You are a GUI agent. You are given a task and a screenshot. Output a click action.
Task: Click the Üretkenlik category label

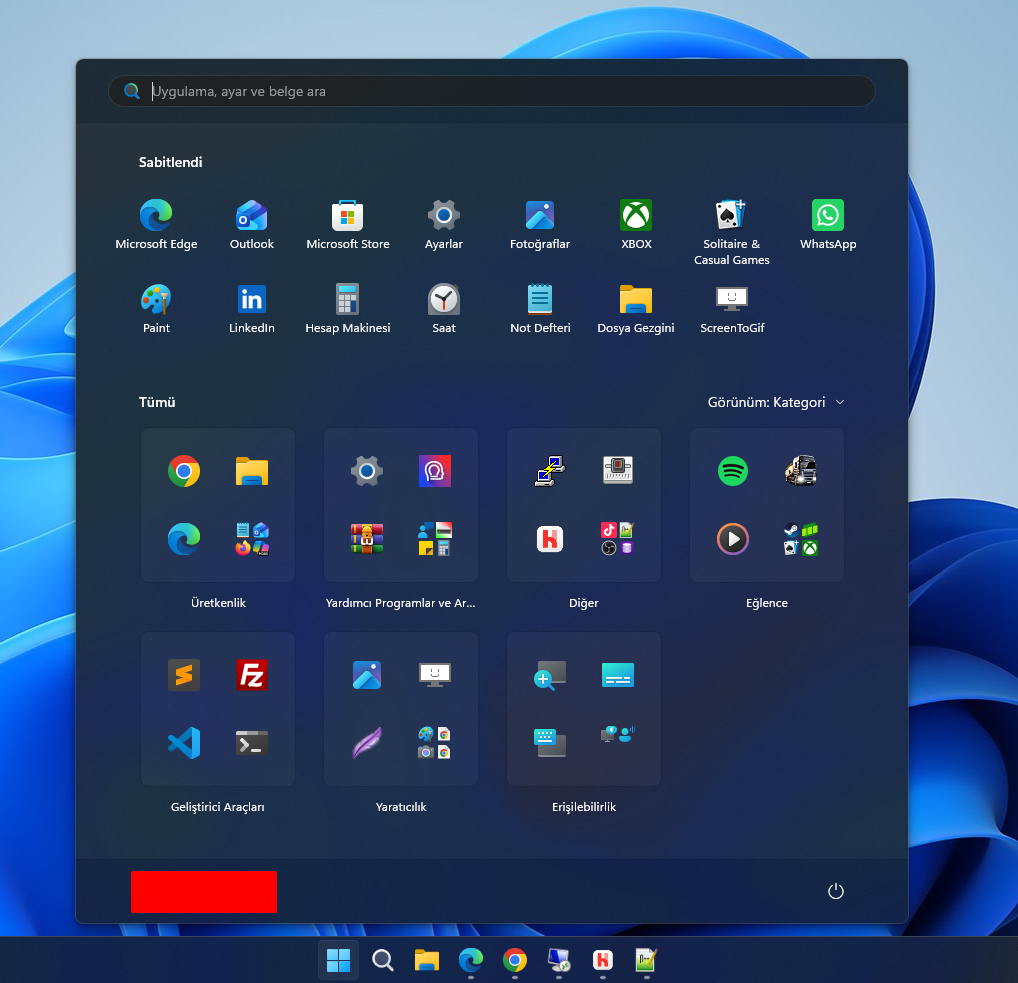218,603
